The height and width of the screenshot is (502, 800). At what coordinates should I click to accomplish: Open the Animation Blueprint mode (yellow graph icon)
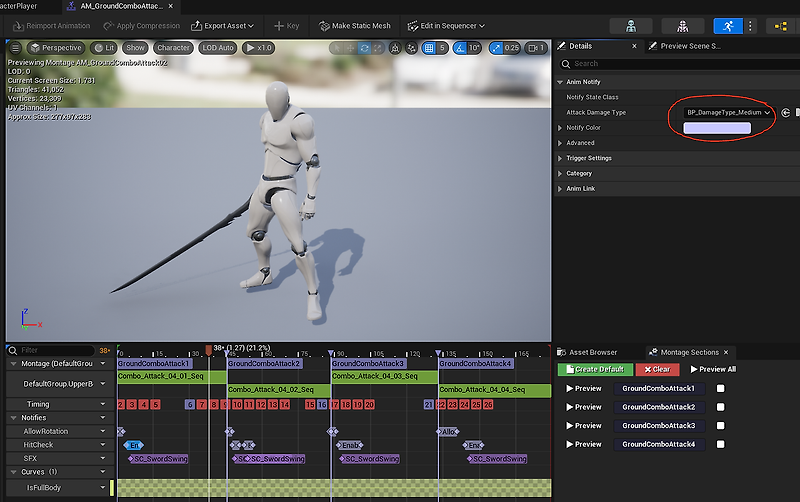781,26
